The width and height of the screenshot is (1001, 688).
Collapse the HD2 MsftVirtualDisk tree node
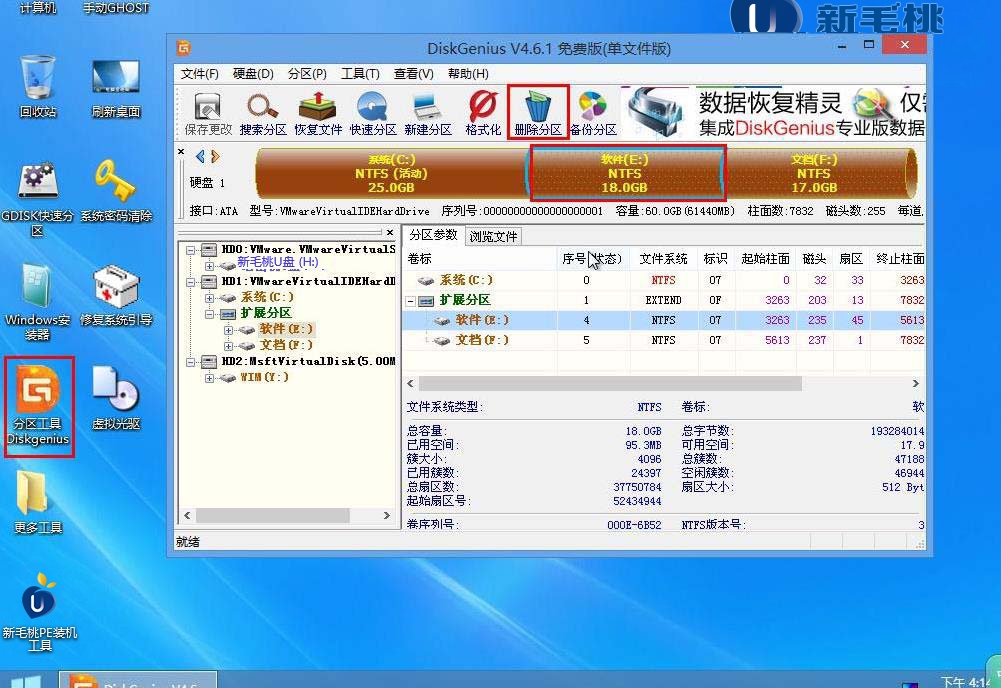[x=190, y=362]
